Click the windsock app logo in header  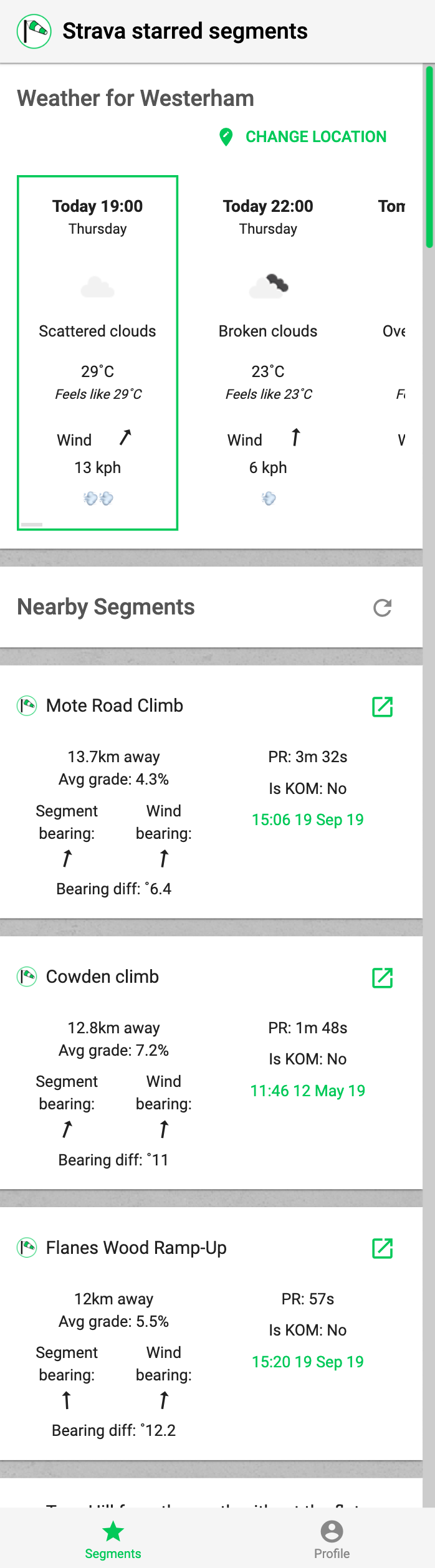click(x=34, y=31)
